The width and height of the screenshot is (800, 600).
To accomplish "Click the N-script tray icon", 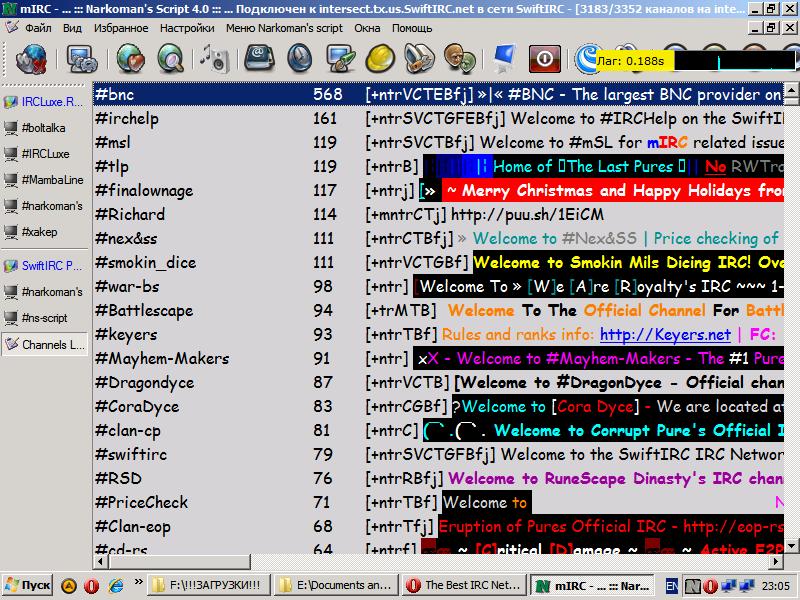I will (693, 586).
